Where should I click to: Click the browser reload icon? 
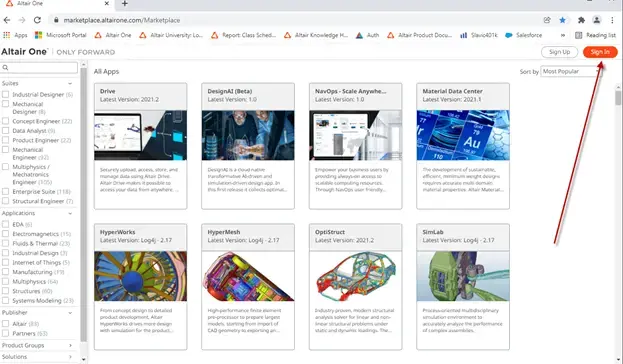pyautogui.click(x=37, y=20)
